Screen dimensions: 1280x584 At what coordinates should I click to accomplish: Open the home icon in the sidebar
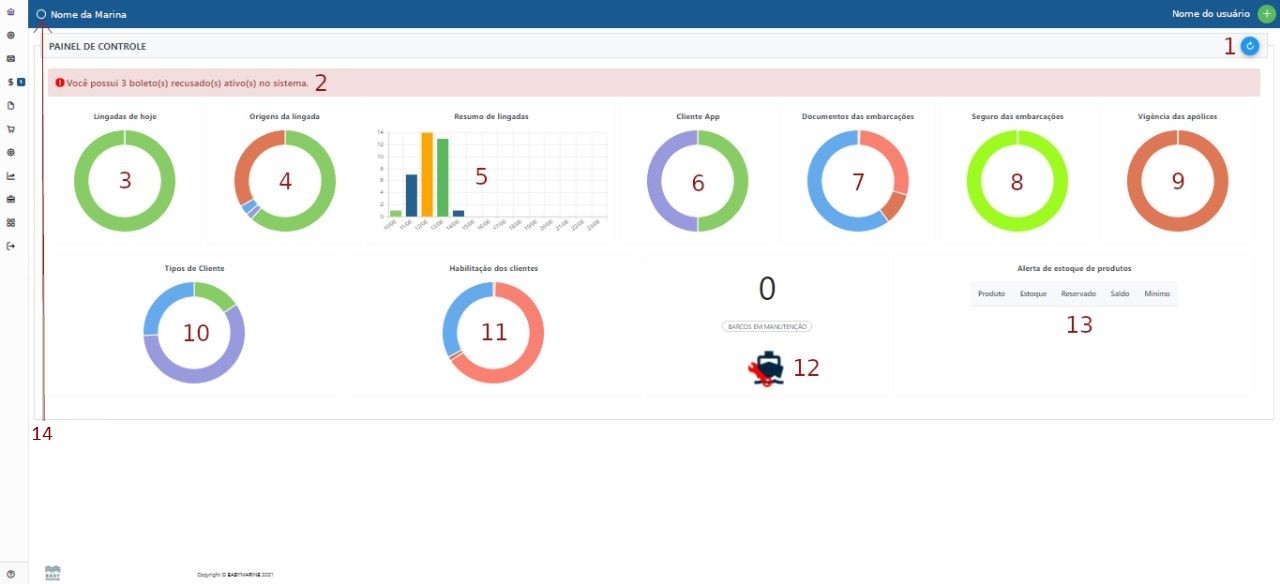click(x=10, y=12)
